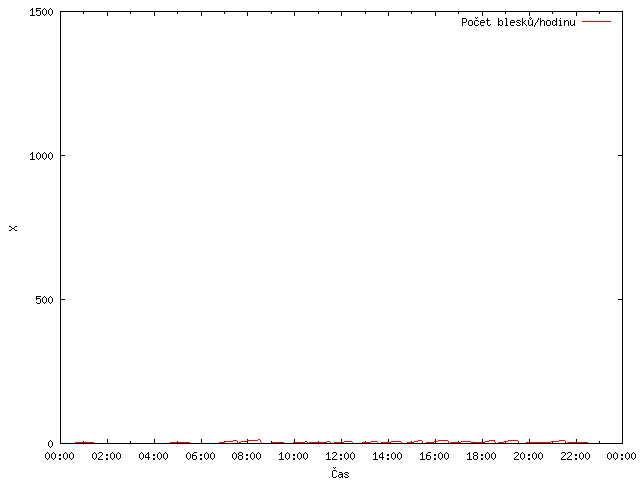Click the x-axis title "Čas"
The height and width of the screenshot is (480, 640).
[x=340, y=473]
